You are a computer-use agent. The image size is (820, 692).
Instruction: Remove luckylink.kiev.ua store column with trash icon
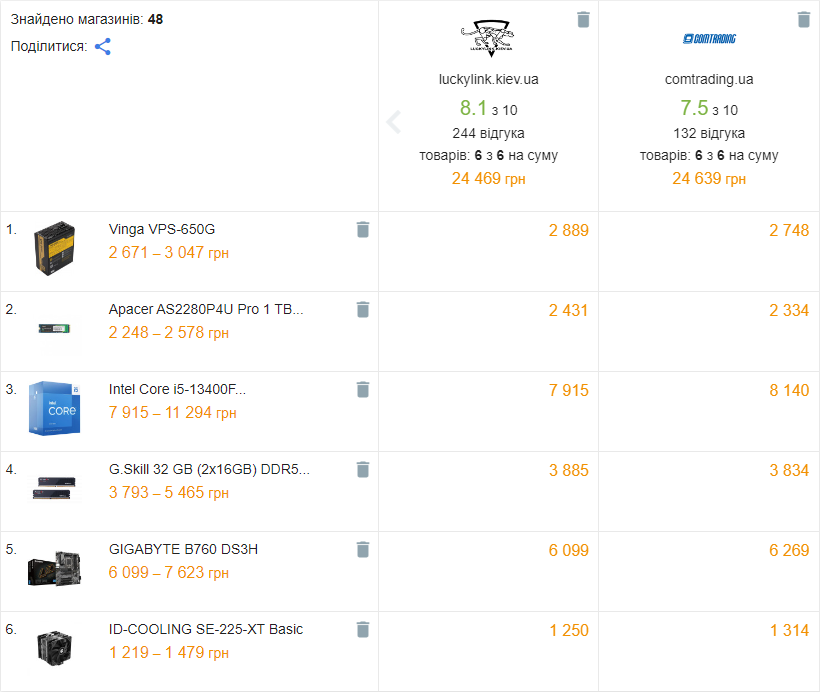click(583, 19)
